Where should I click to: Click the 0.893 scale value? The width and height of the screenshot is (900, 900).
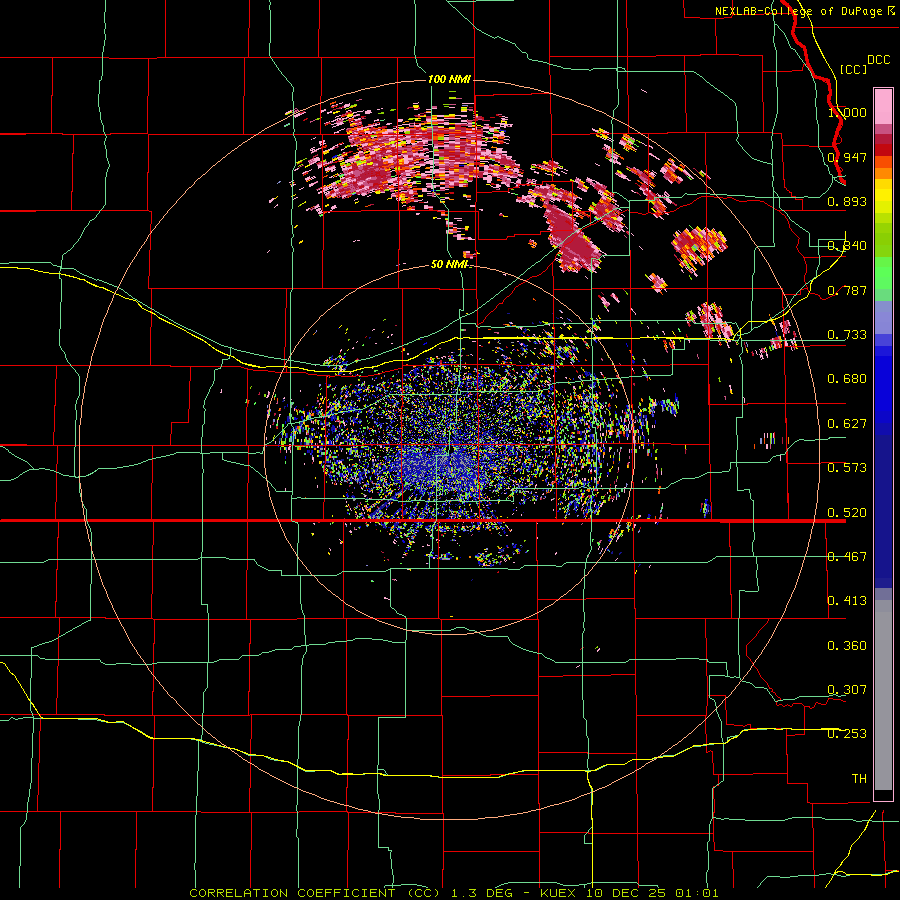[847, 201]
